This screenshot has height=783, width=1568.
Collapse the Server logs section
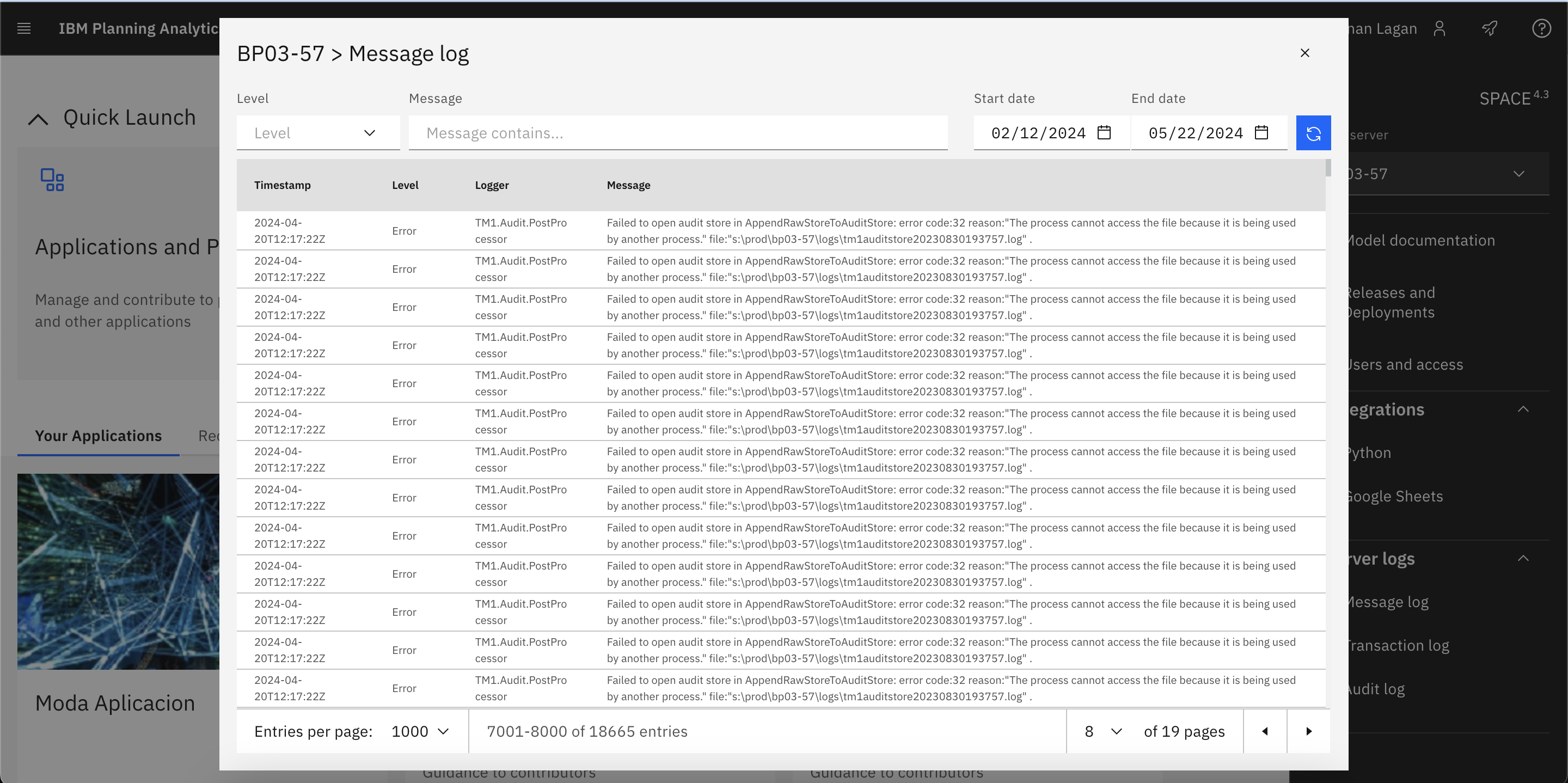(x=1522, y=558)
